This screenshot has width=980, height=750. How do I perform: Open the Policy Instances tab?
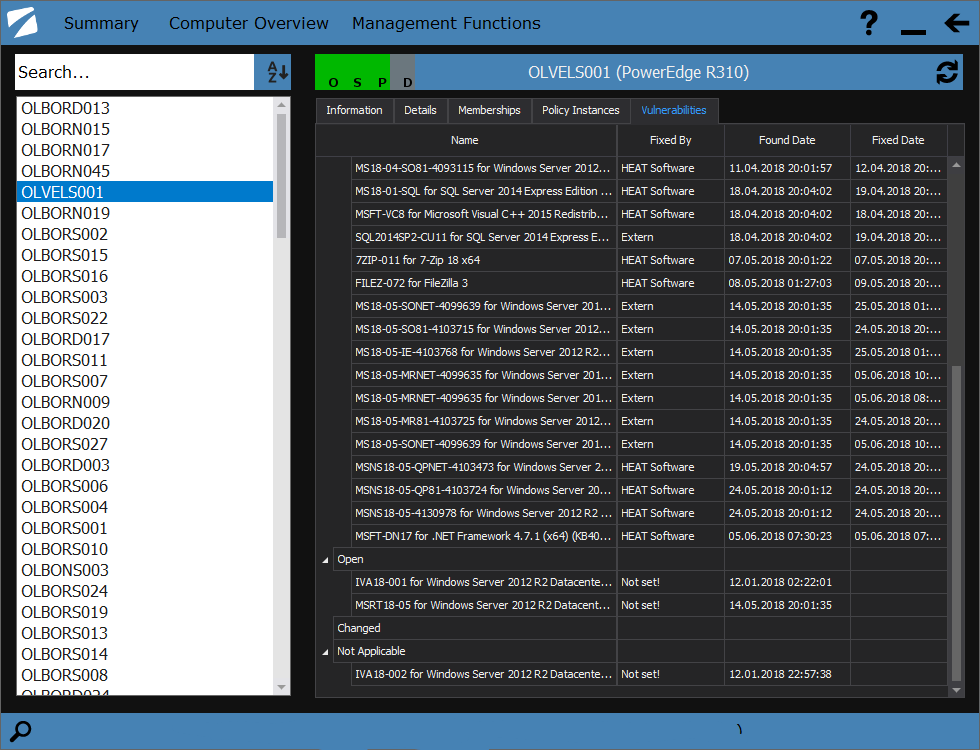(580, 111)
